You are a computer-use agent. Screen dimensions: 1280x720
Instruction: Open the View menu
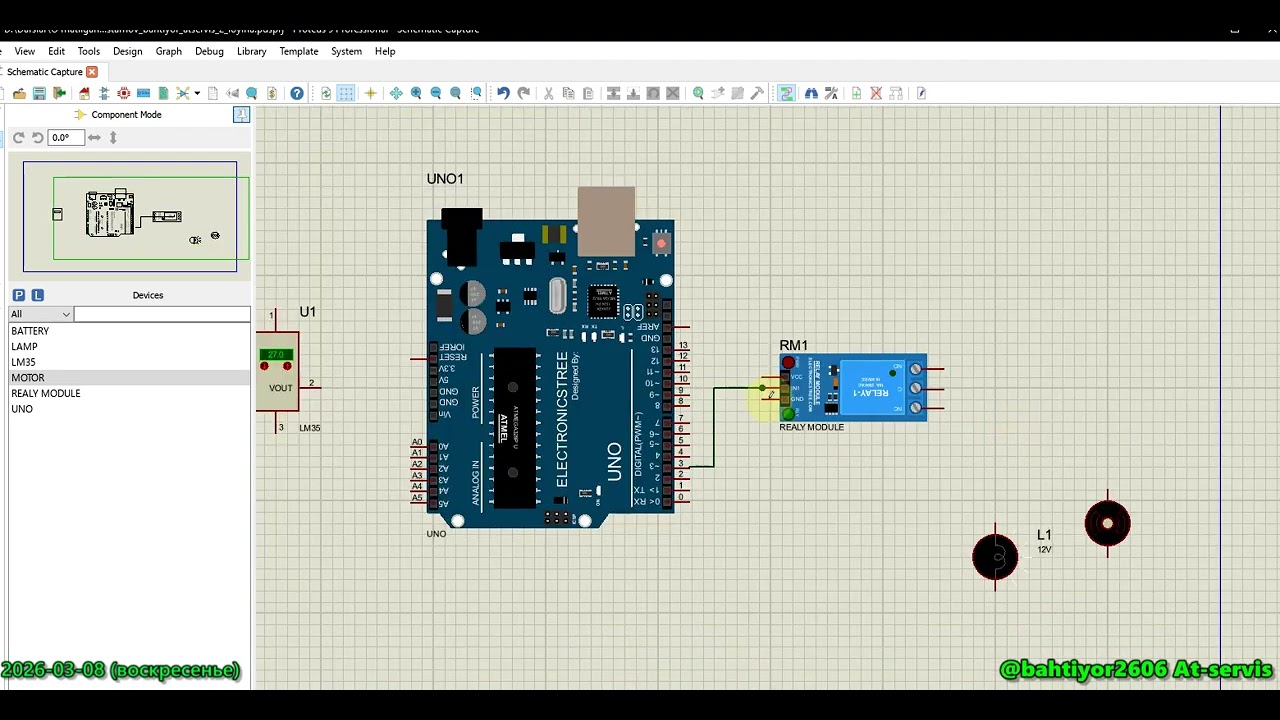[25, 51]
